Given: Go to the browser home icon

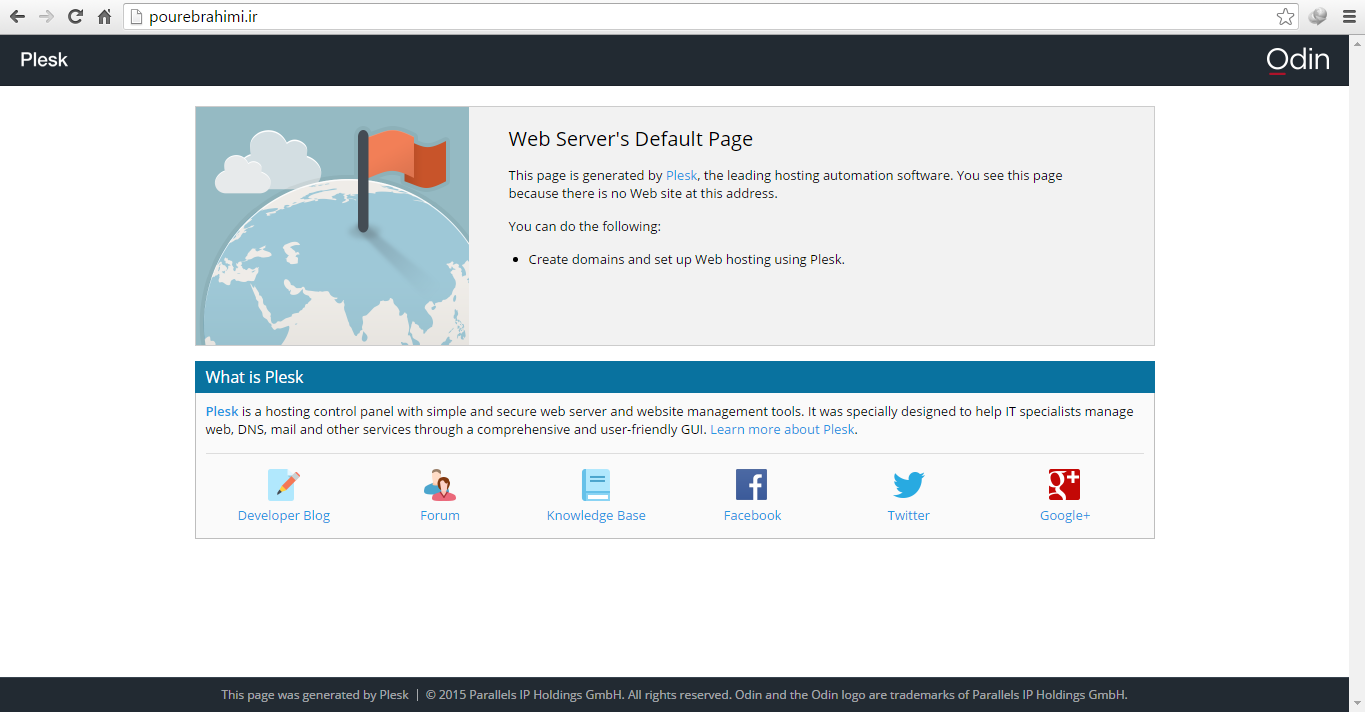Looking at the screenshot, I should 104,17.
